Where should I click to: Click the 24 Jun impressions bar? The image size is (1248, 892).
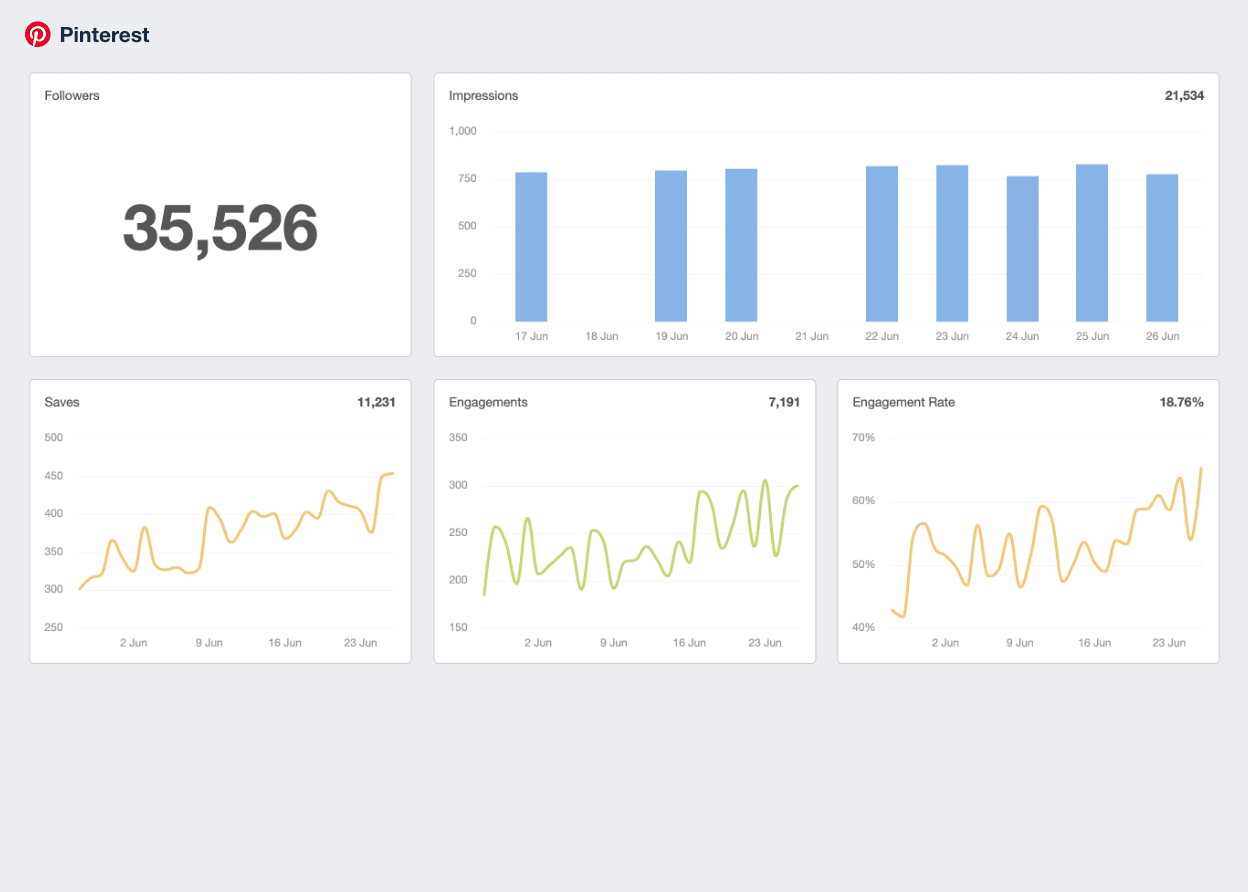point(1021,247)
